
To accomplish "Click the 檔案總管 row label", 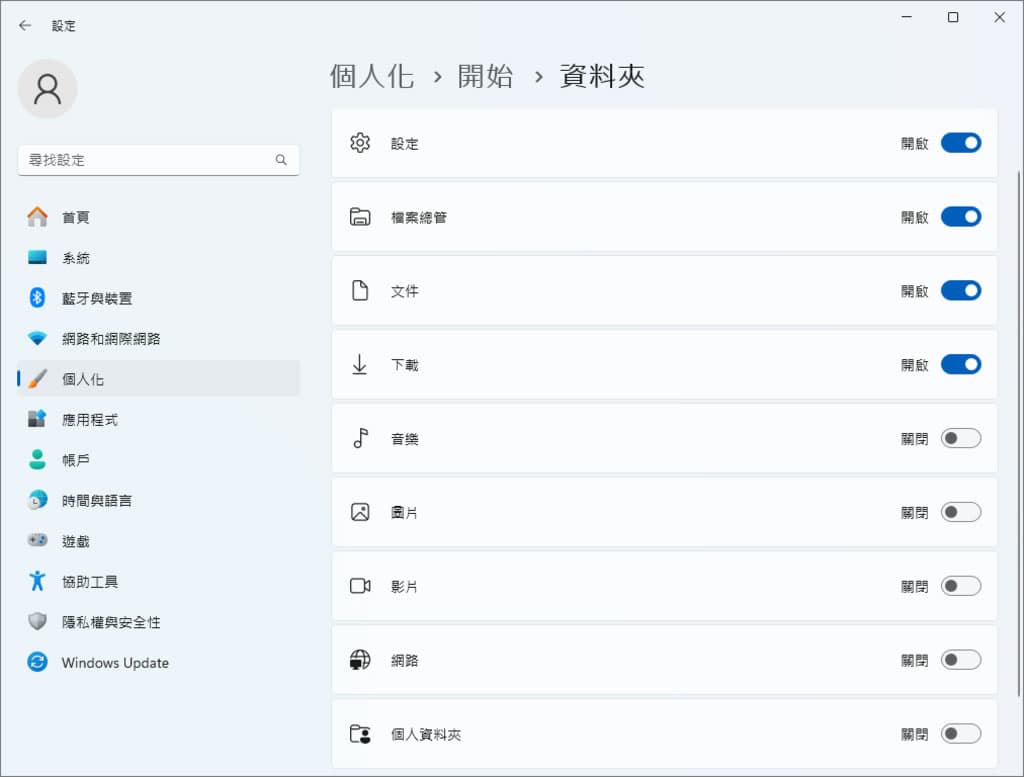I will click(x=419, y=217).
